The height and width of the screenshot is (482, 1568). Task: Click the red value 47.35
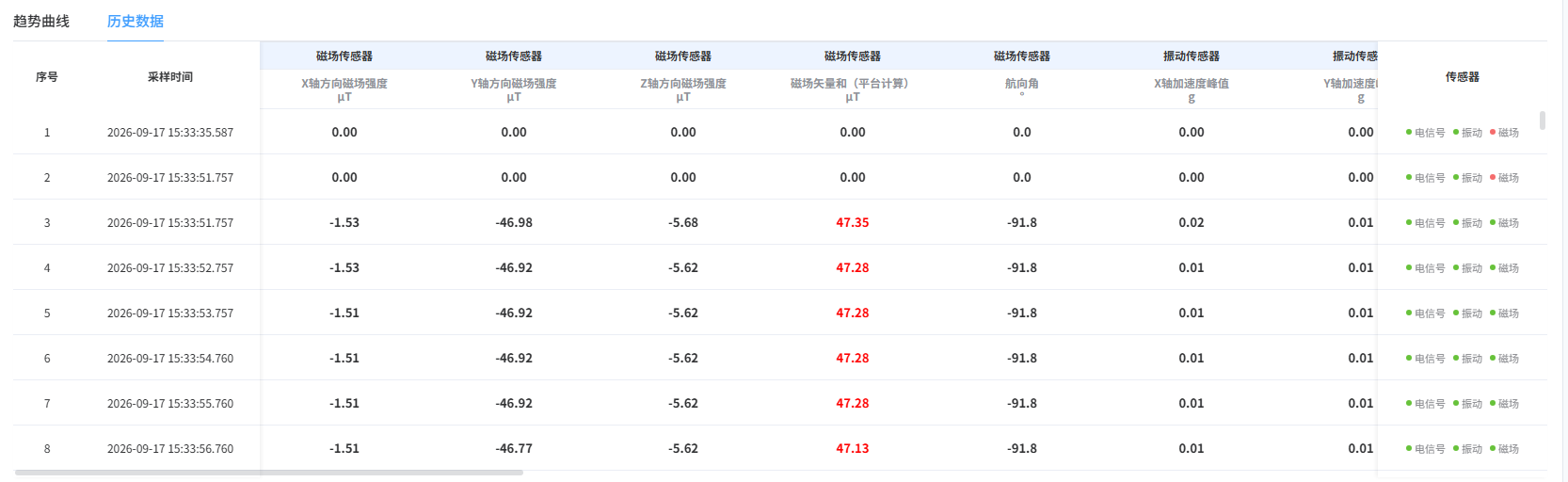pyautogui.click(x=853, y=223)
